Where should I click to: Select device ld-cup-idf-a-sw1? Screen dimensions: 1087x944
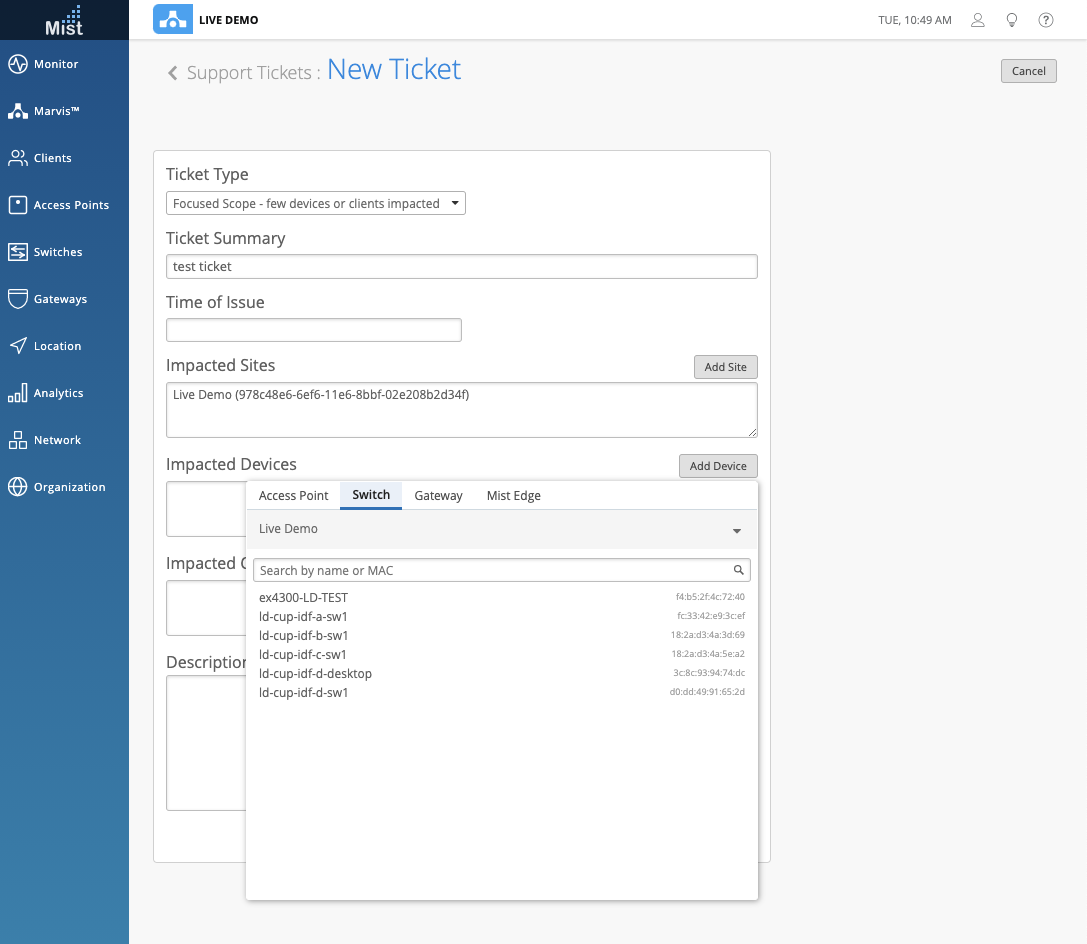pos(501,616)
